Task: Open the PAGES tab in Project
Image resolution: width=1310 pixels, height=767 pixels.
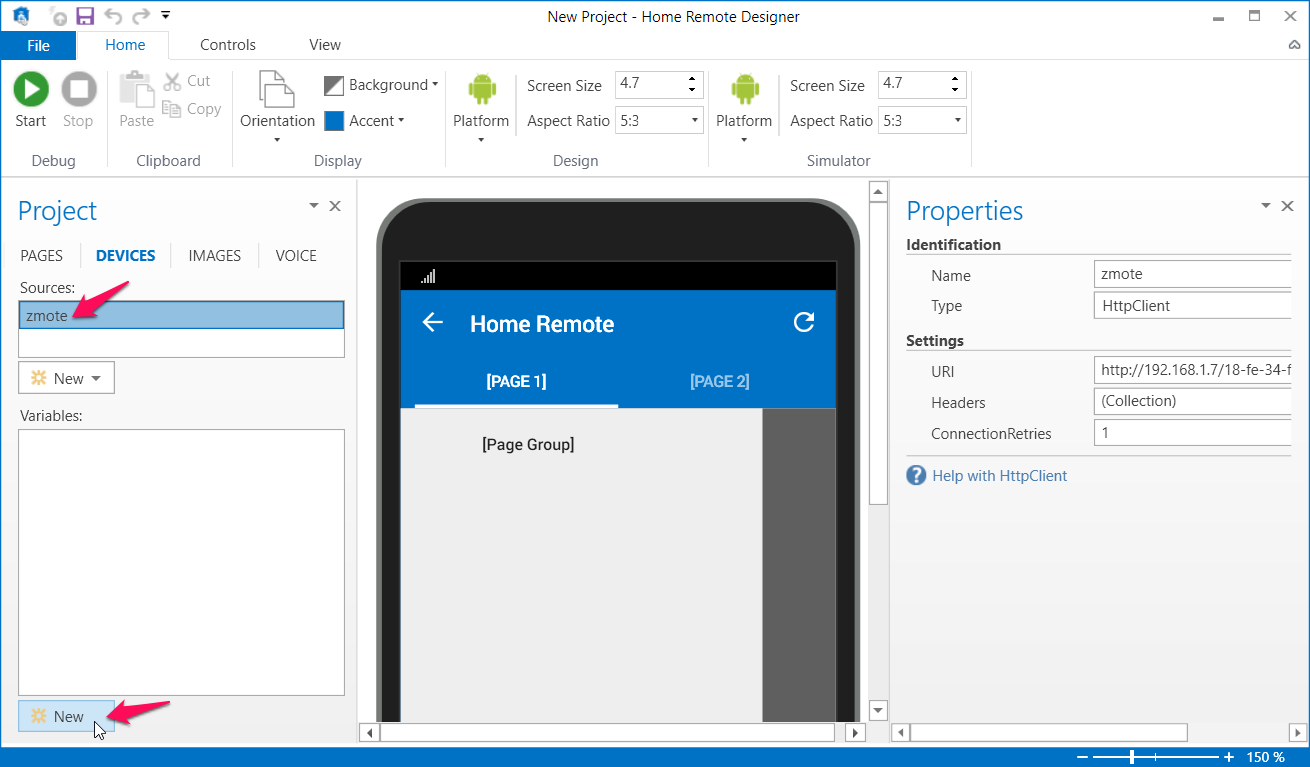Action: (42, 255)
